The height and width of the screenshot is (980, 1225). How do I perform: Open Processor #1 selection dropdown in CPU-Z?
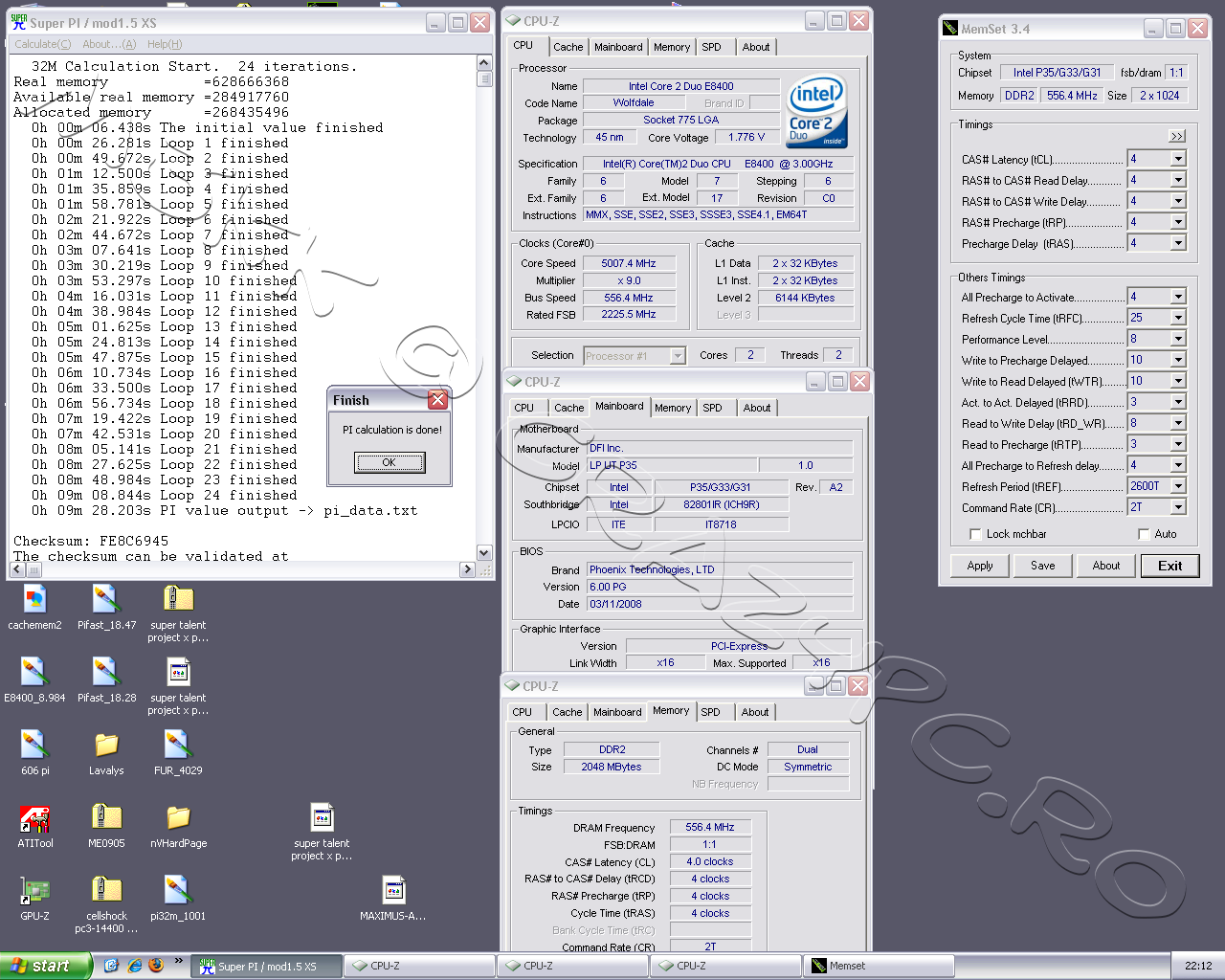tap(678, 356)
